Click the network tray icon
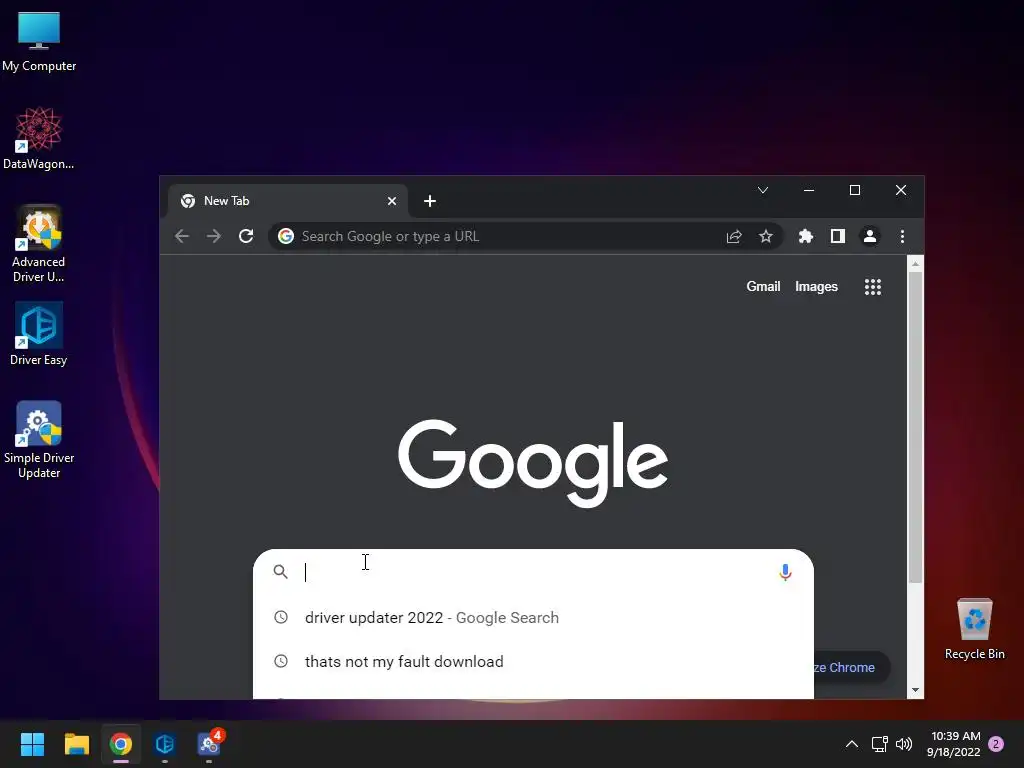The image size is (1024, 768). click(x=879, y=744)
